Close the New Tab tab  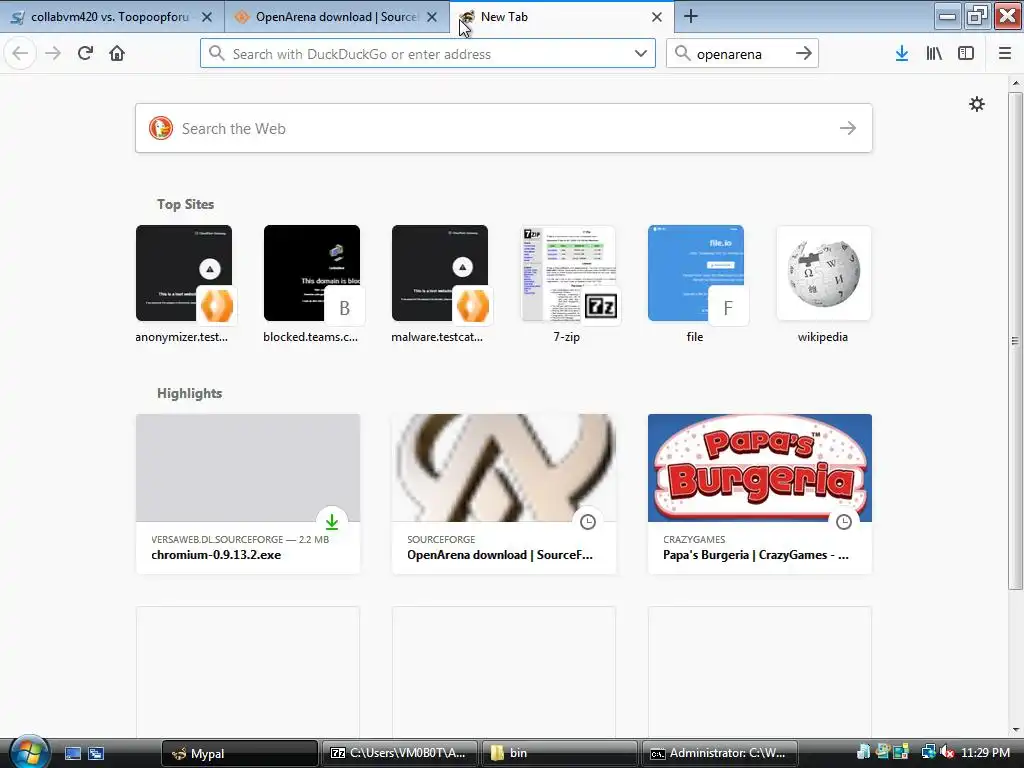[x=657, y=17]
